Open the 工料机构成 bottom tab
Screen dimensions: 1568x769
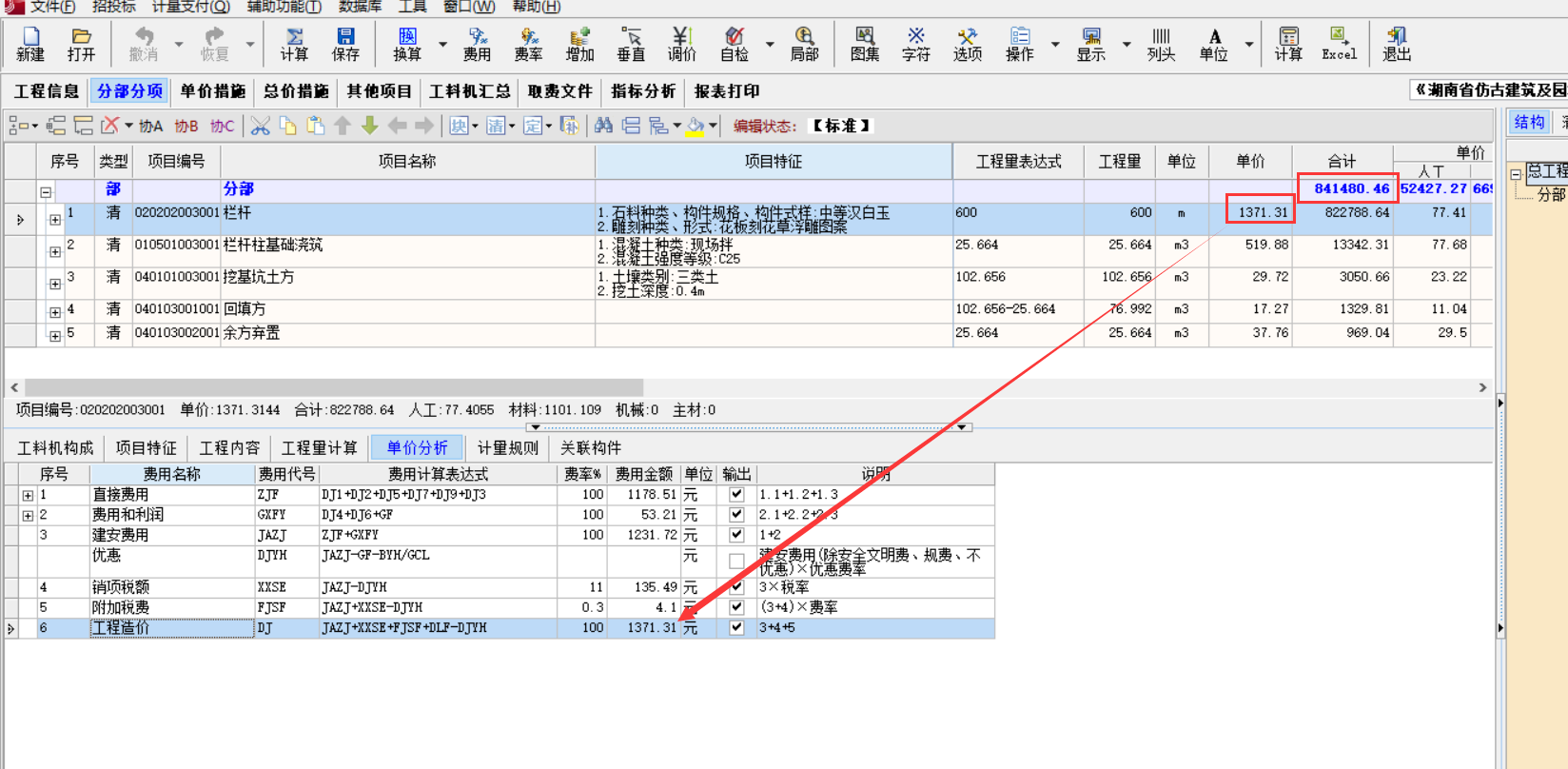tap(56, 447)
